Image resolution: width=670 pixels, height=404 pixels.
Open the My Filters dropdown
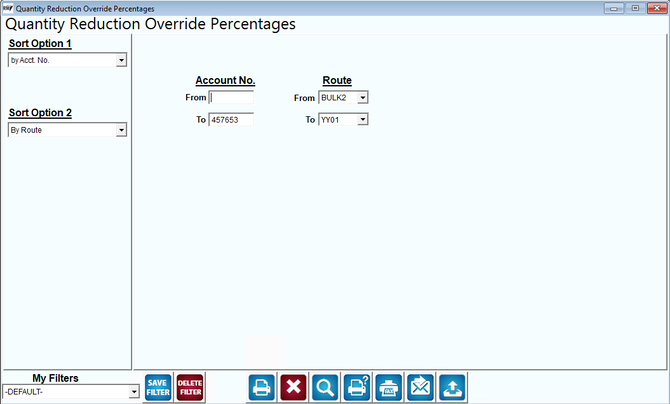pyautogui.click(x=134, y=392)
